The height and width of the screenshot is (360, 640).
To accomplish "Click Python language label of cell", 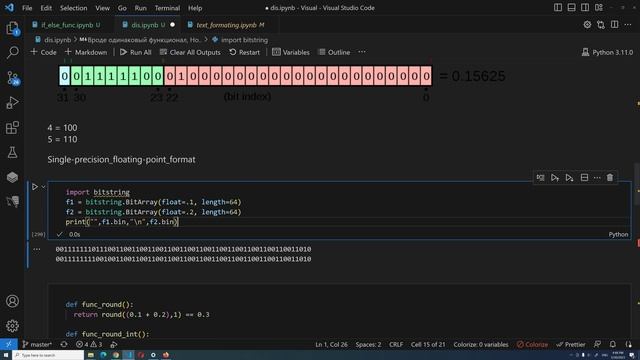I will tap(618, 234).
